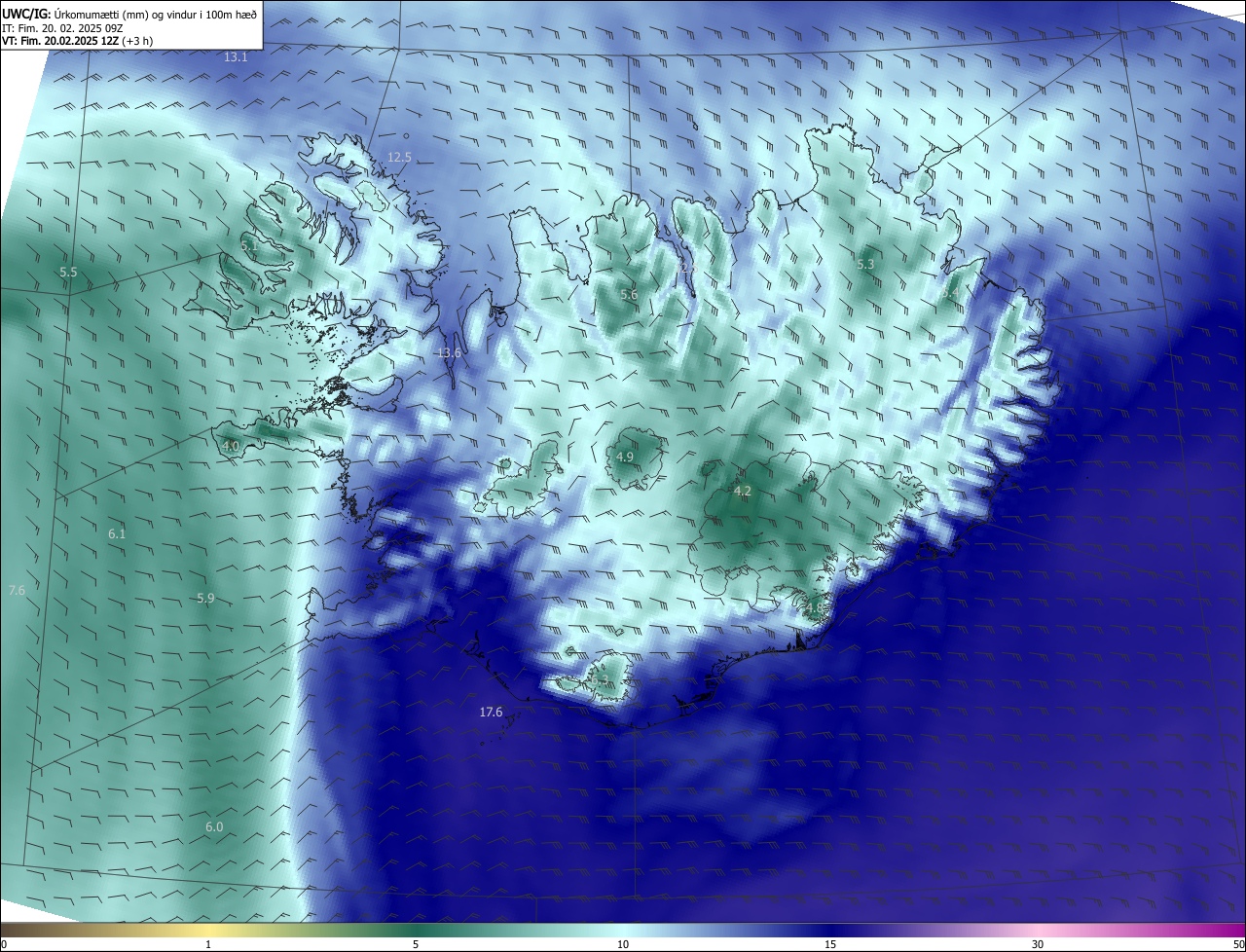Click the 13.6 value label in the fjord
This screenshot has height=952, width=1246.
(x=449, y=352)
